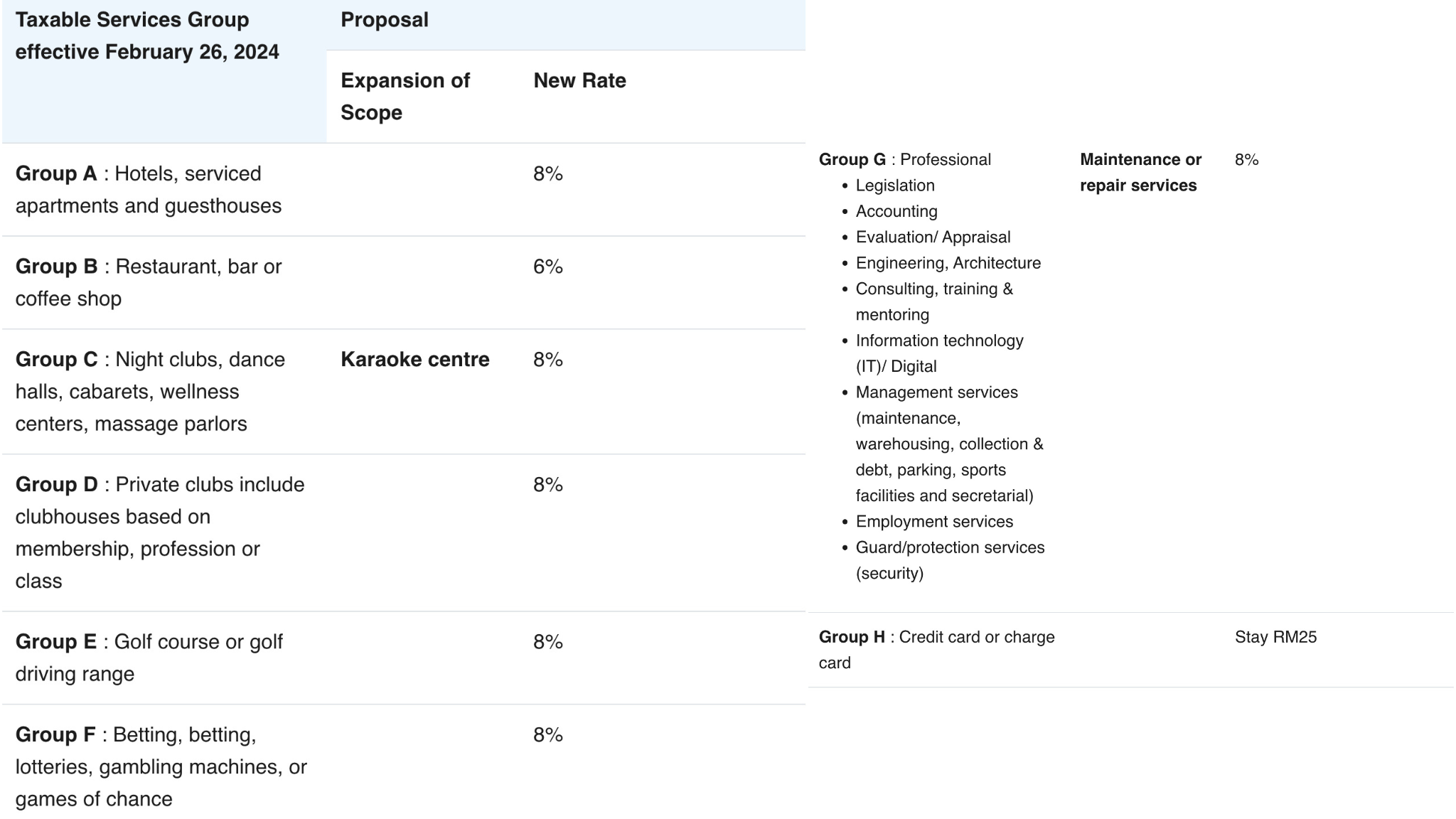Select the "Employment services" bullet item

[934, 522]
